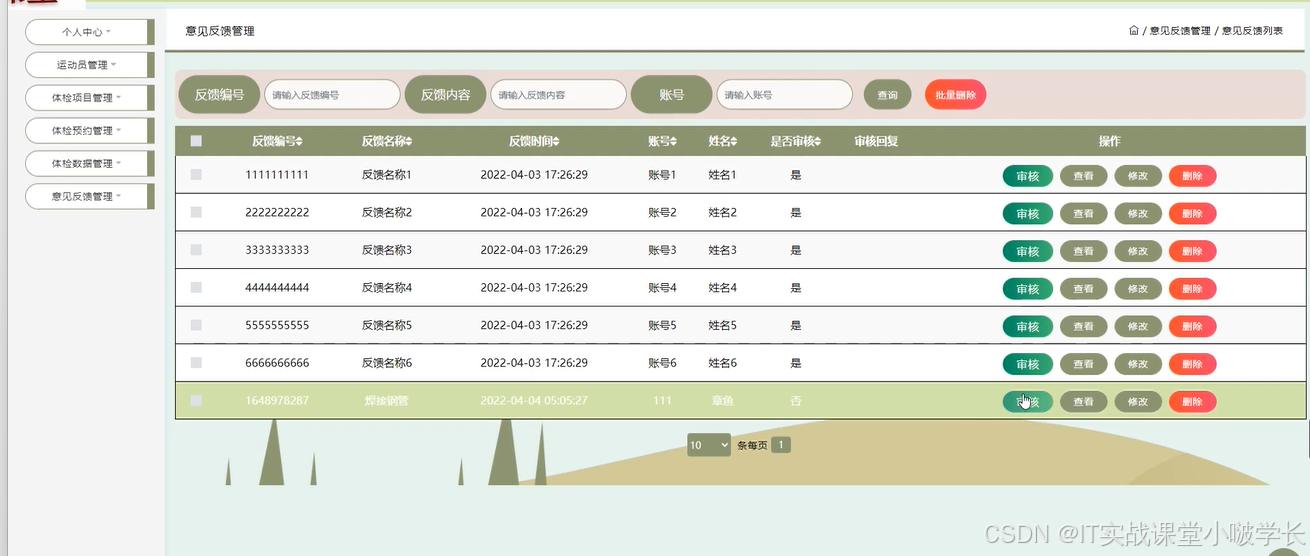
Task: Click 查看 for row 3333333333
Action: click(x=1083, y=251)
